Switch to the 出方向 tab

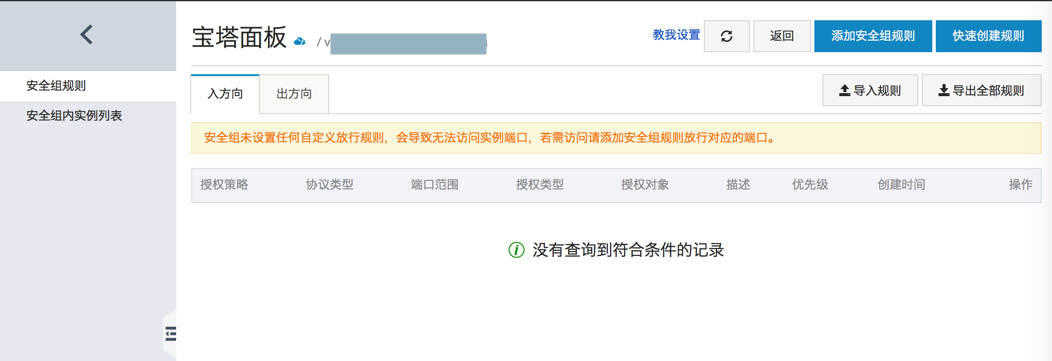pyautogui.click(x=294, y=94)
